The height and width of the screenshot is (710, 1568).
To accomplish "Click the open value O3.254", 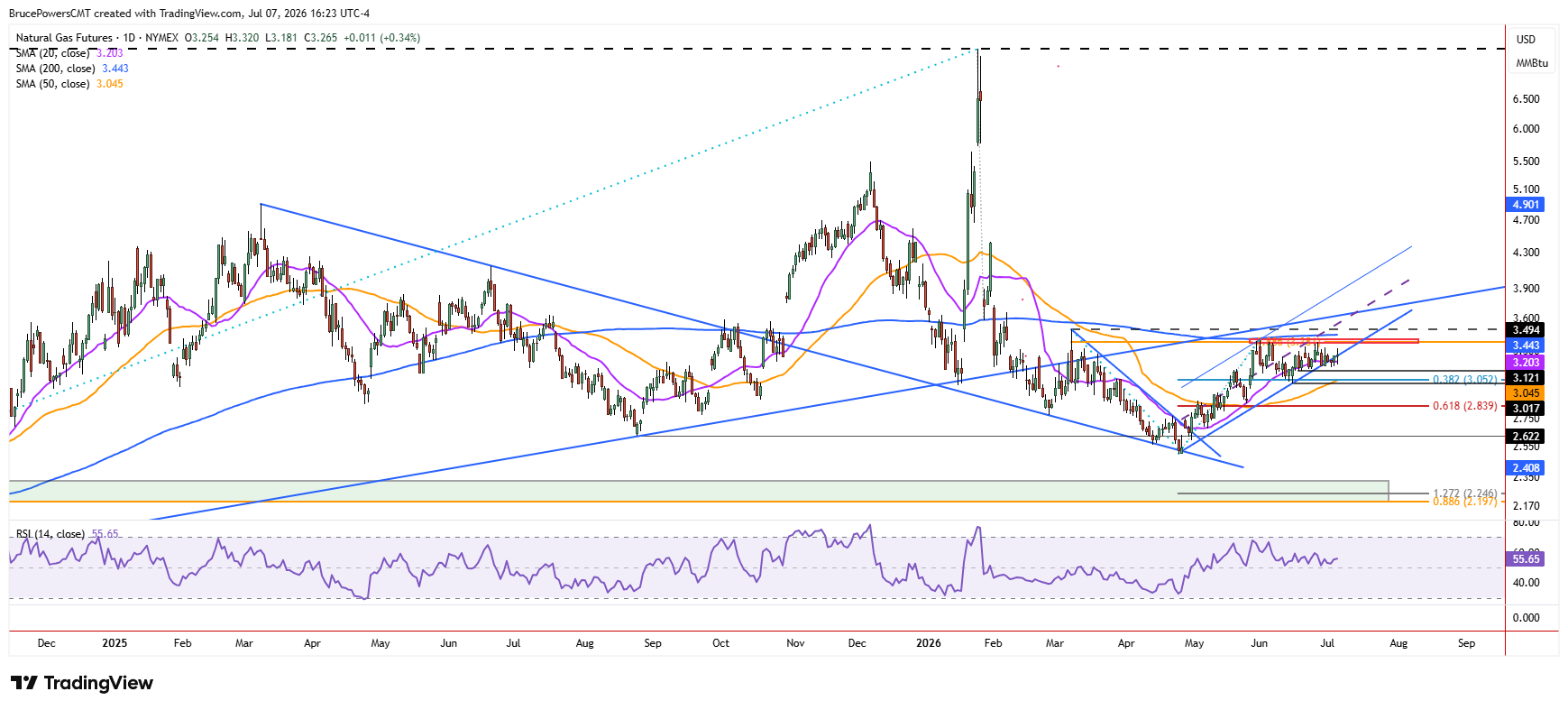I will (202, 38).
